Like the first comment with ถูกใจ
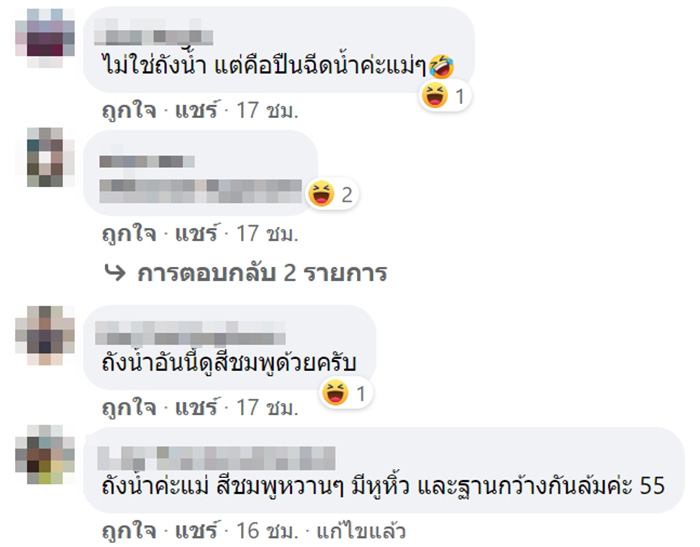The width and height of the screenshot is (700, 547). click(129, 109)
